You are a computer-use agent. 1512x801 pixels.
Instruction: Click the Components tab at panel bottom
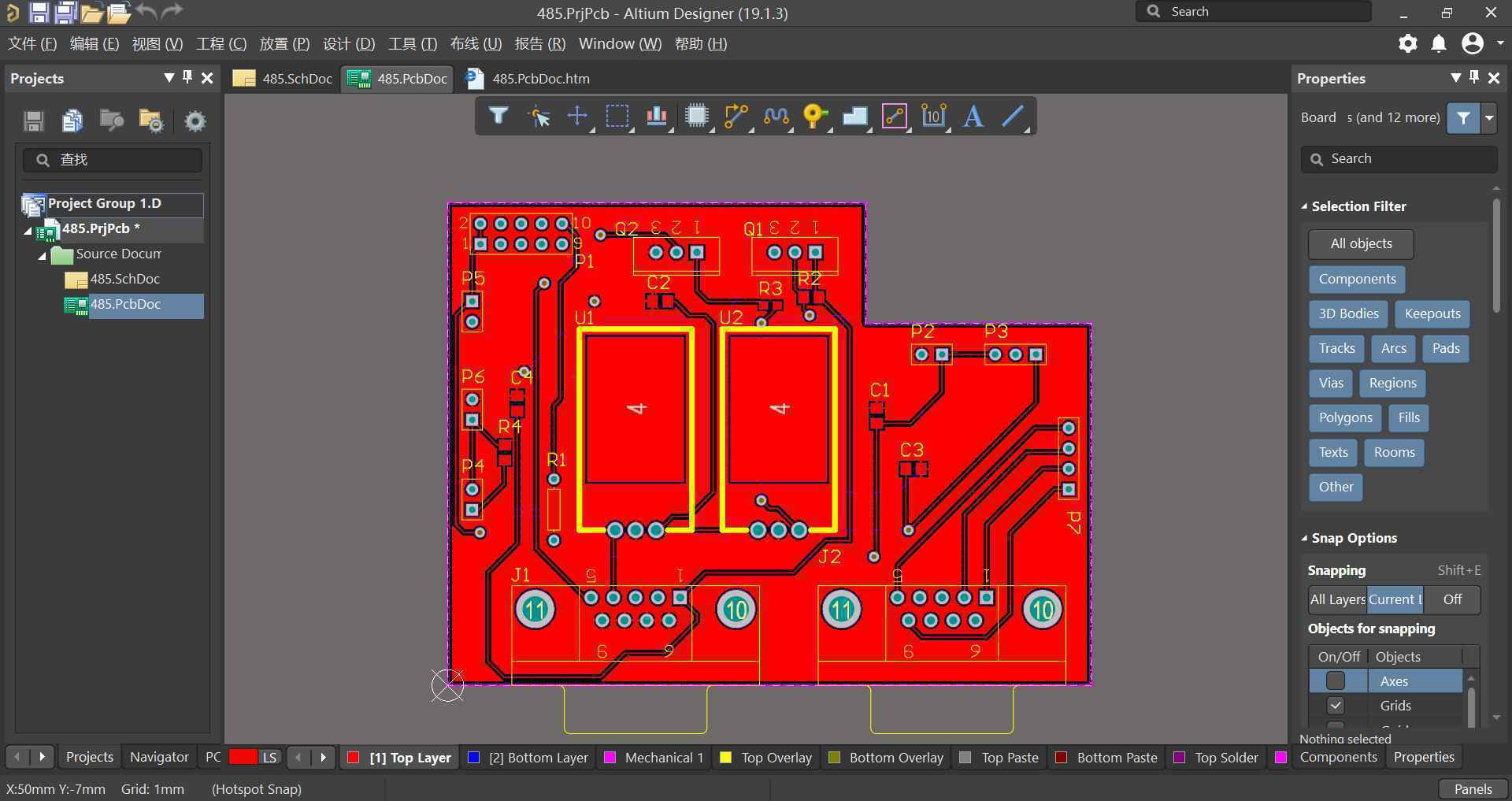1338,757
